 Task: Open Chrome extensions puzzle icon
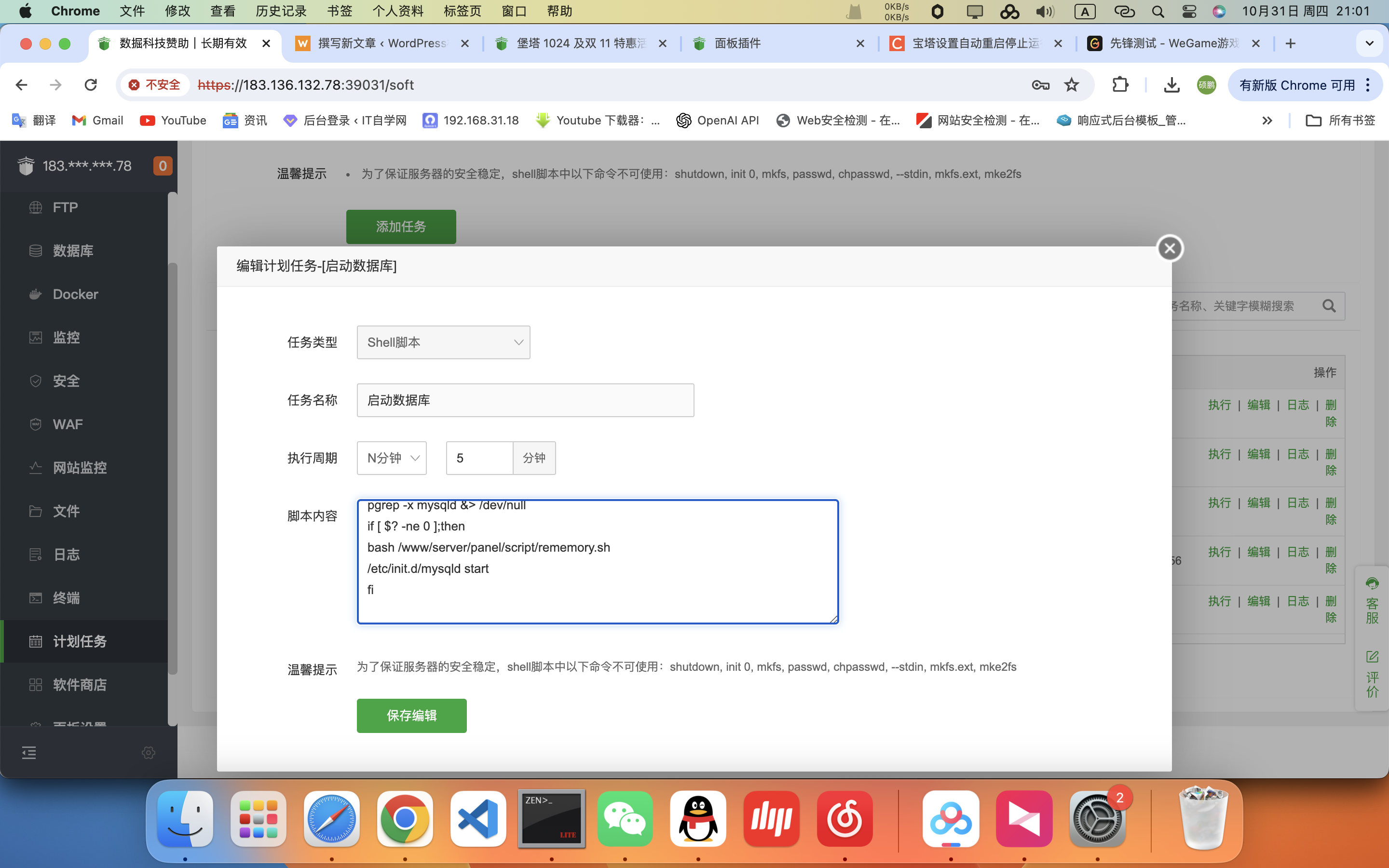click(x=1120, y=85)
